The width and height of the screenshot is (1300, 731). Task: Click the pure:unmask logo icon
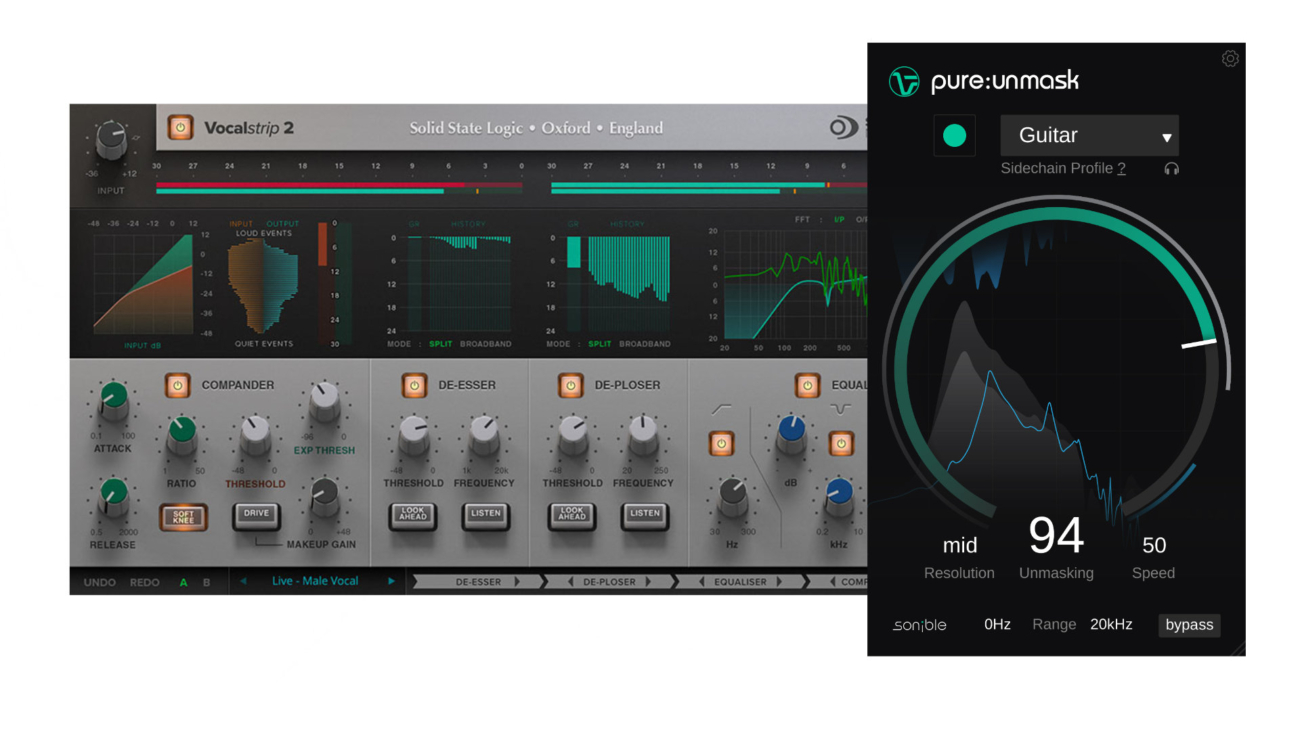pyautogui.click(x=904, y=81)
